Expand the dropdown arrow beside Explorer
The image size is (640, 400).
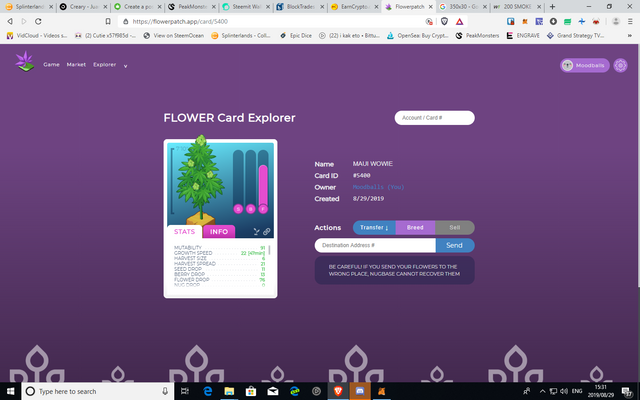coord(125,66)
